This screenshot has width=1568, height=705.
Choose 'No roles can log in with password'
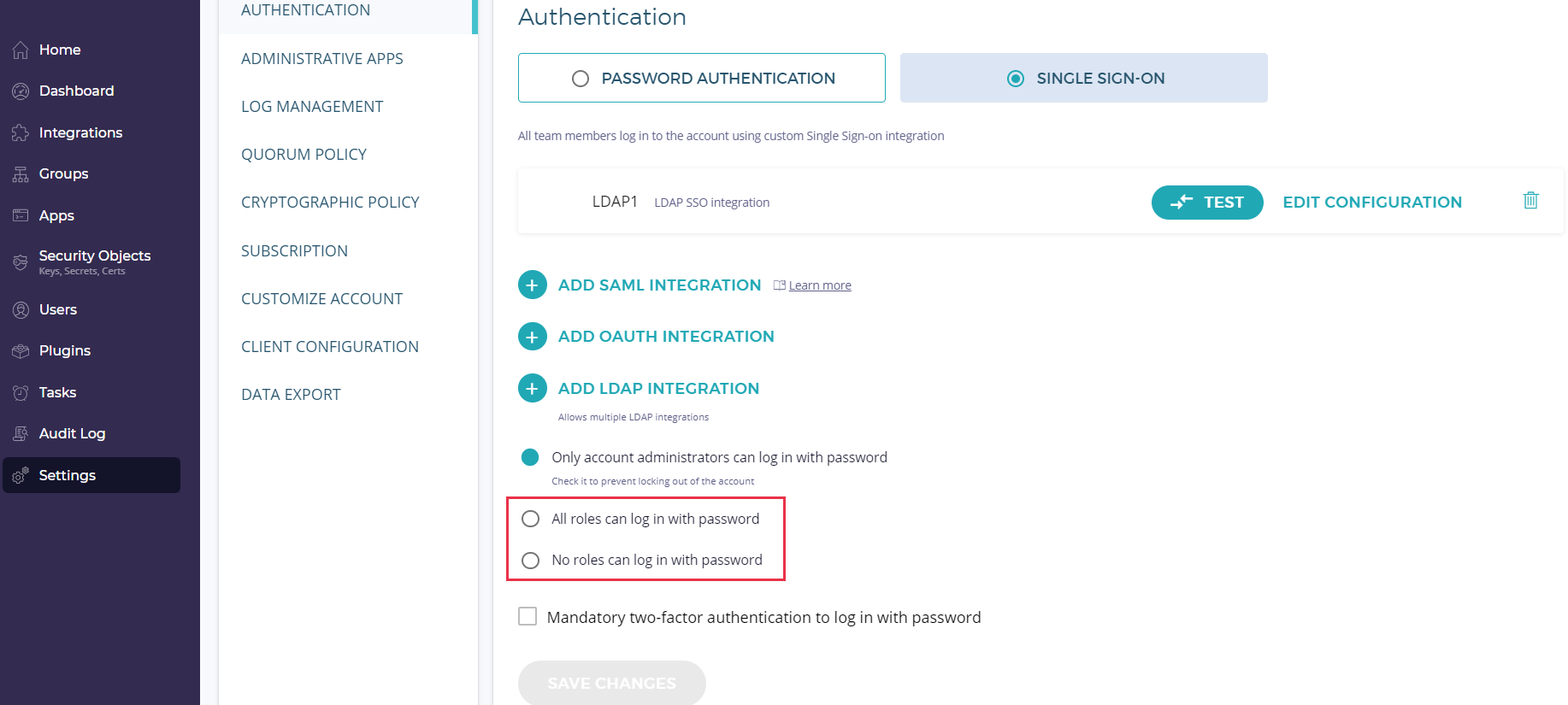click(x=531, y=561)
